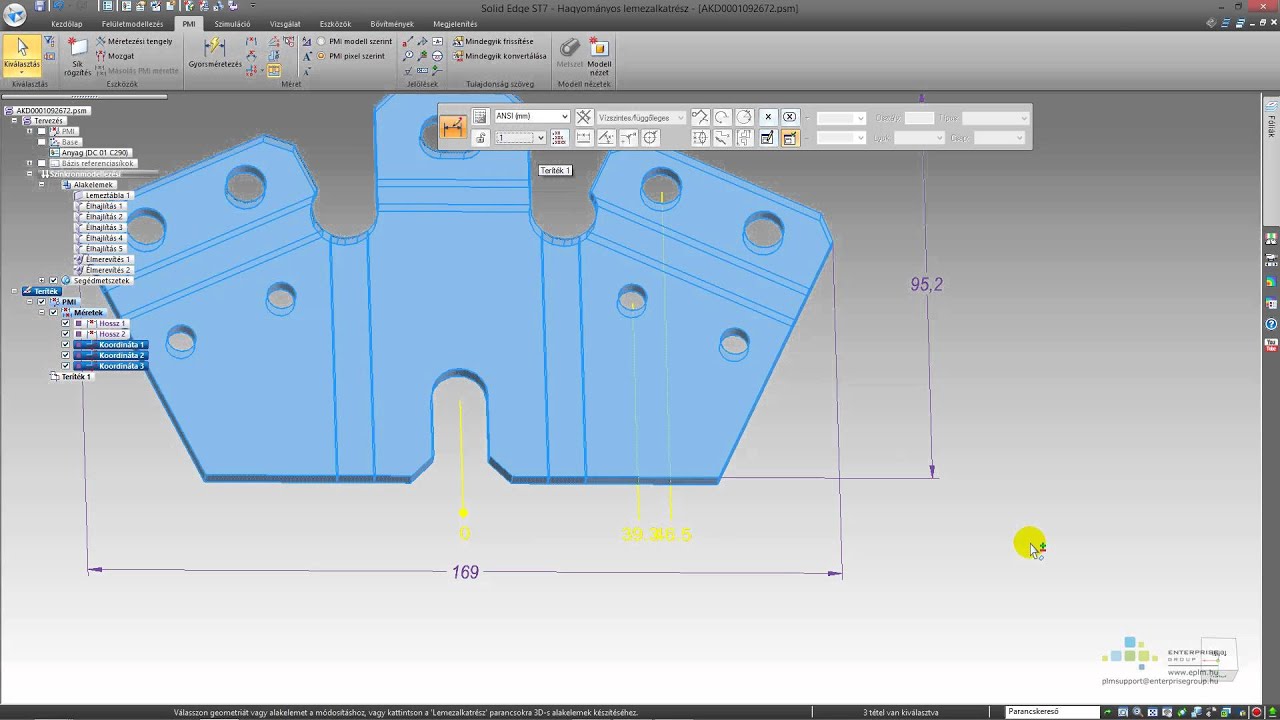The height and width of the screenshot is (720, 1280).
Task: Click the 169 horizontal dimension value
Action: click(x=465, y=572)
